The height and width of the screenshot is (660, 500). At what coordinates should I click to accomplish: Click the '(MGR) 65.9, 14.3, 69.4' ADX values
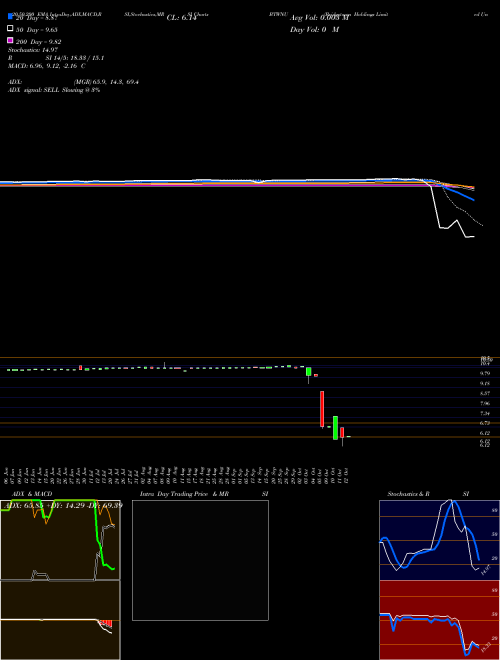106,82
